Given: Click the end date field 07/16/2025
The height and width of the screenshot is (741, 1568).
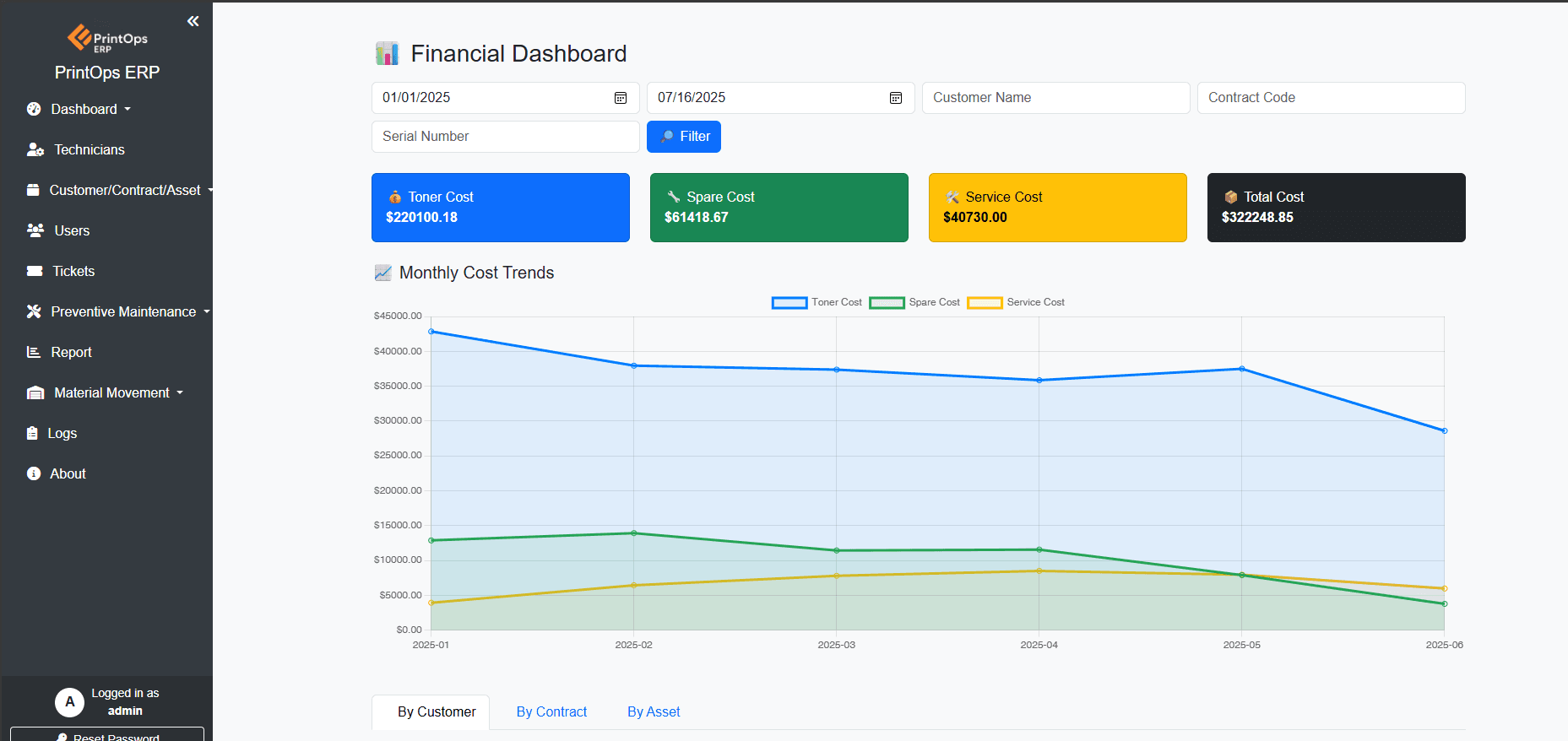Looking at the screenshot, I should click(781, 98).
